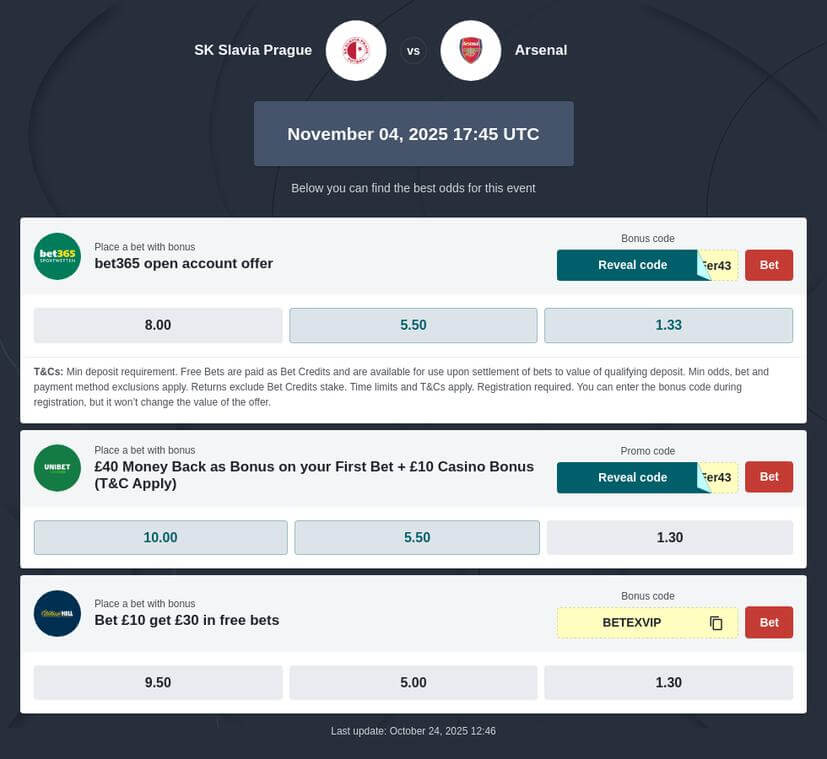Select bet365 home win odds 8.00
Screen dimensions: 827x759
(158, 325)
